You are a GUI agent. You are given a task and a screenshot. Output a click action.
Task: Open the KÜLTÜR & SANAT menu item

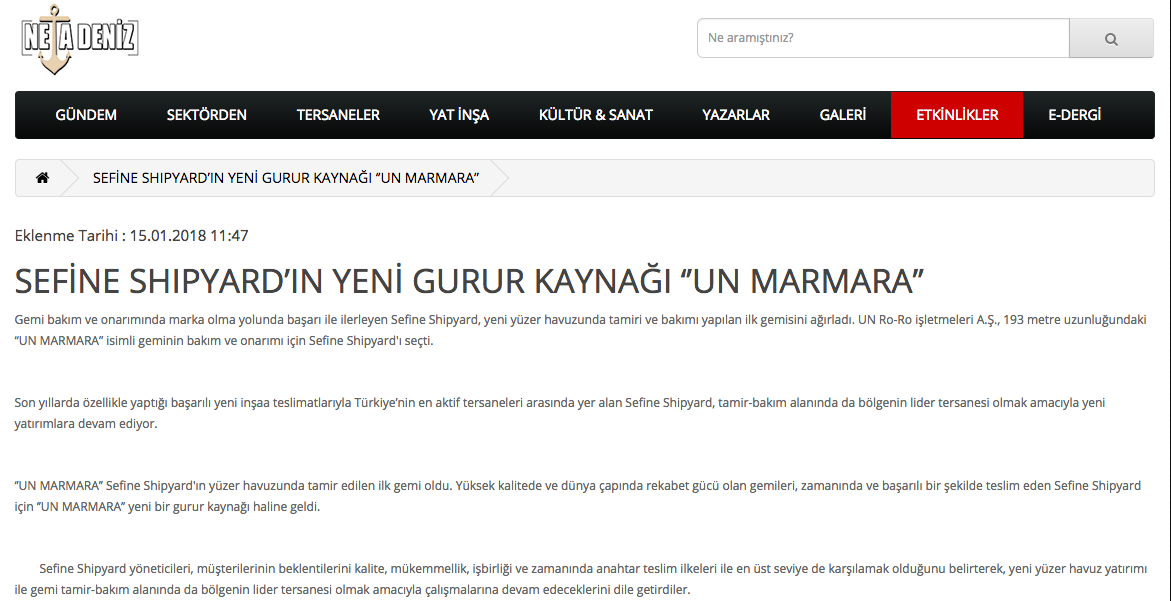point(596,115)
